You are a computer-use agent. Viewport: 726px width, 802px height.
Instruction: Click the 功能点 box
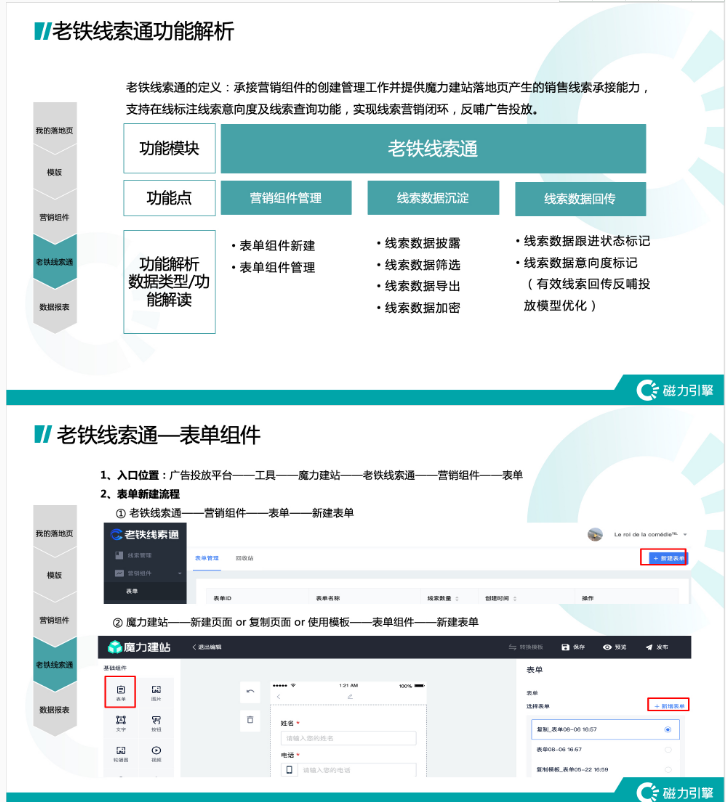click(169, 198)
